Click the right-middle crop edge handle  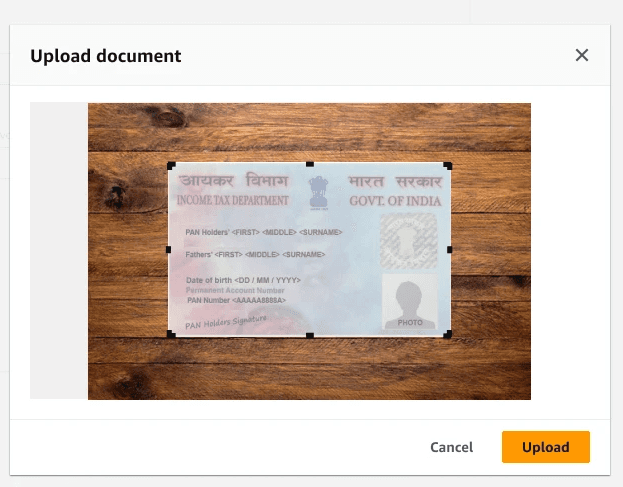click(449, 249)
